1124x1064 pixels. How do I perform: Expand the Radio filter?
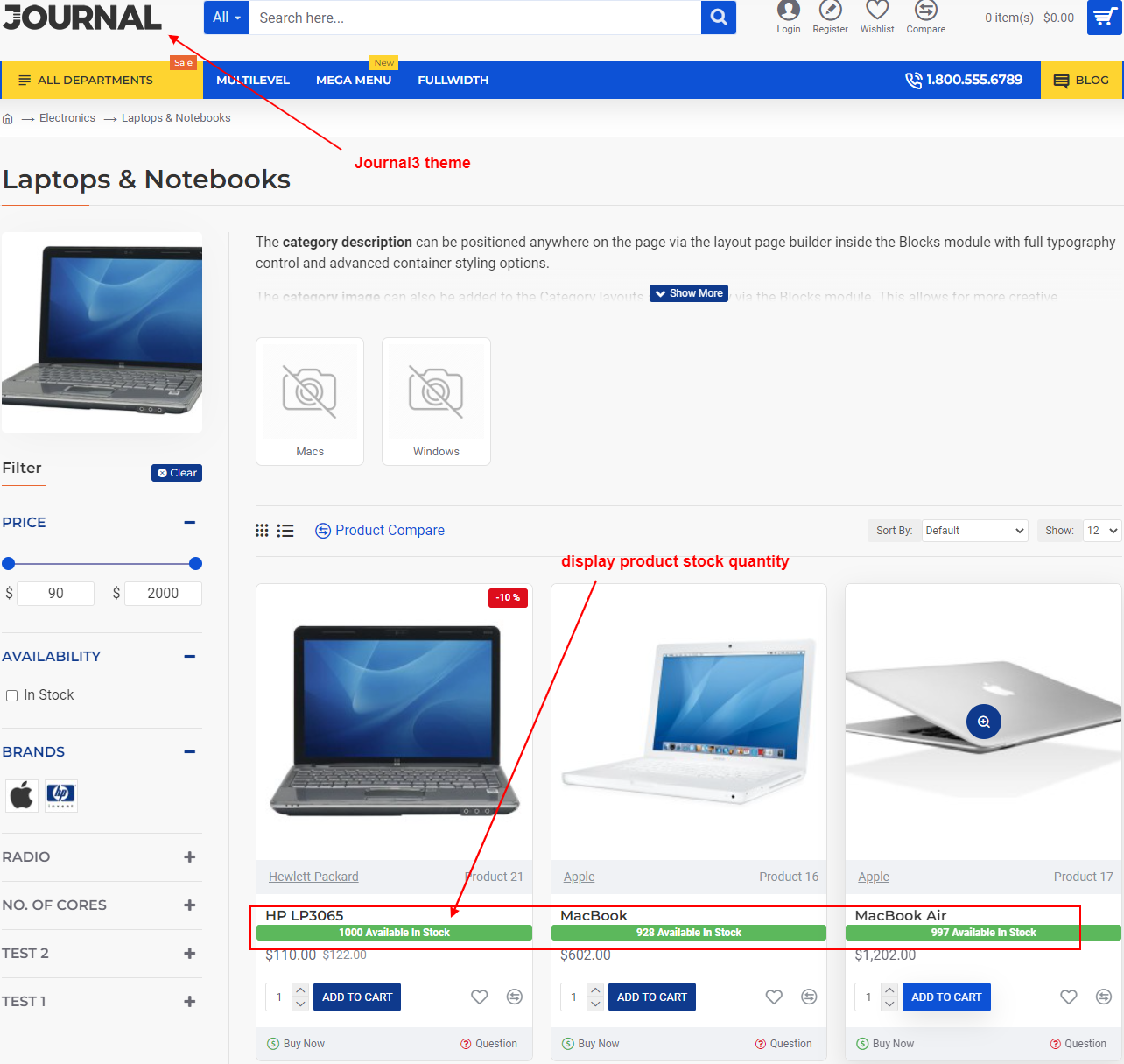click(190, 856)
